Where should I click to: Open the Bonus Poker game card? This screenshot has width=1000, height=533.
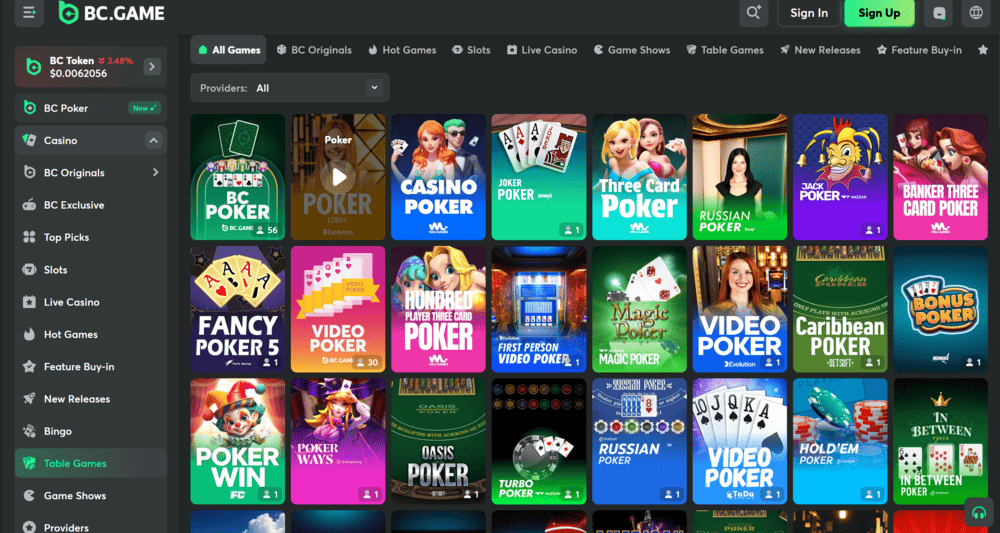pyautogui.click(x=941, y=309)
